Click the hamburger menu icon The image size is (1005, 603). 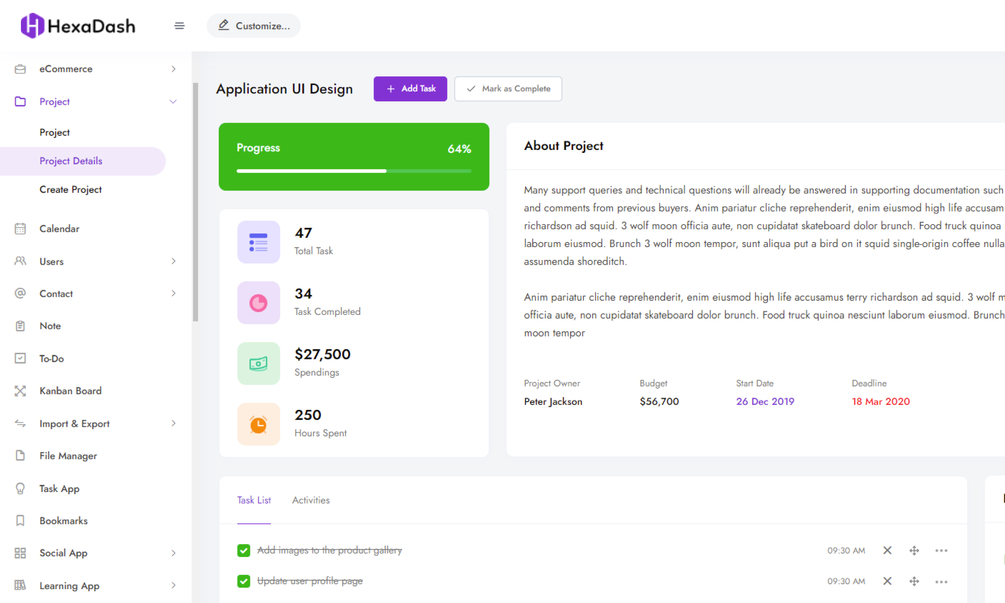point(179,26)
